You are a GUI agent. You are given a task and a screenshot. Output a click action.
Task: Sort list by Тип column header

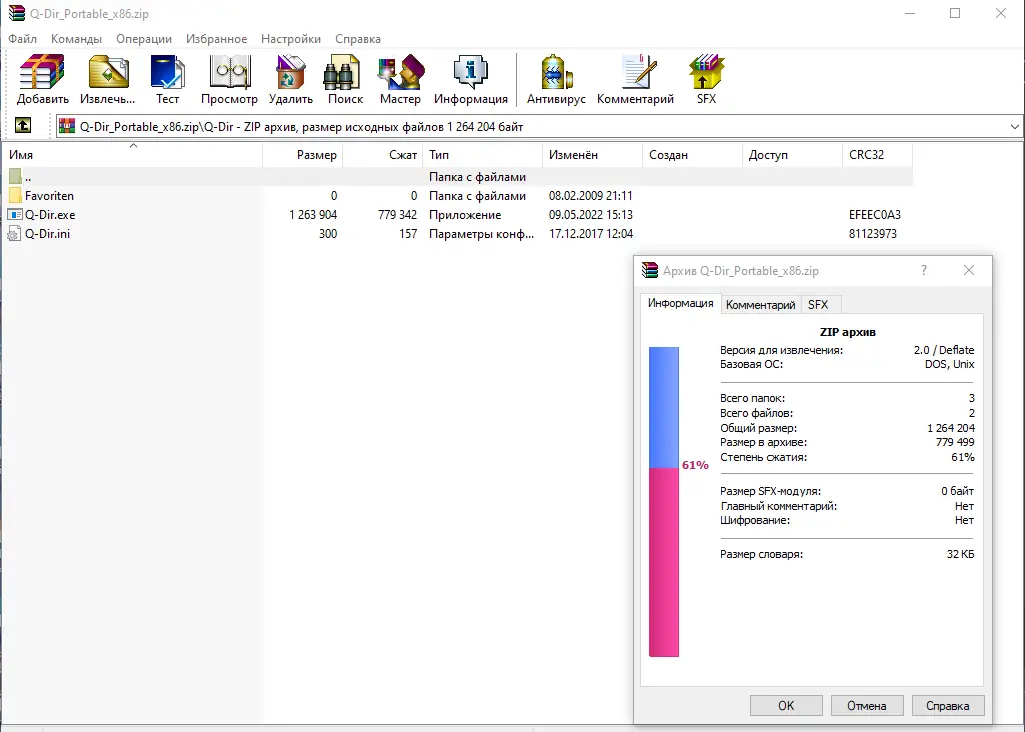[482, 155]
